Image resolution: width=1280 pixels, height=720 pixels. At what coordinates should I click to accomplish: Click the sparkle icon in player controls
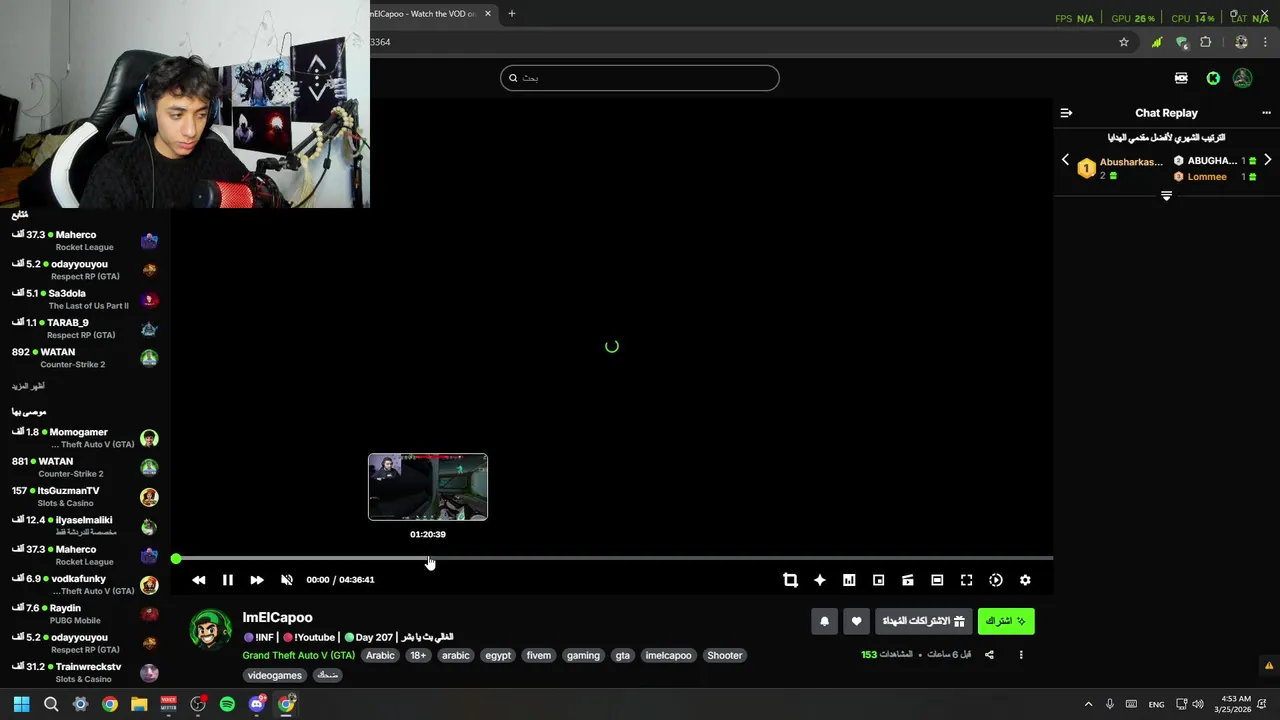tap(820, 580)
